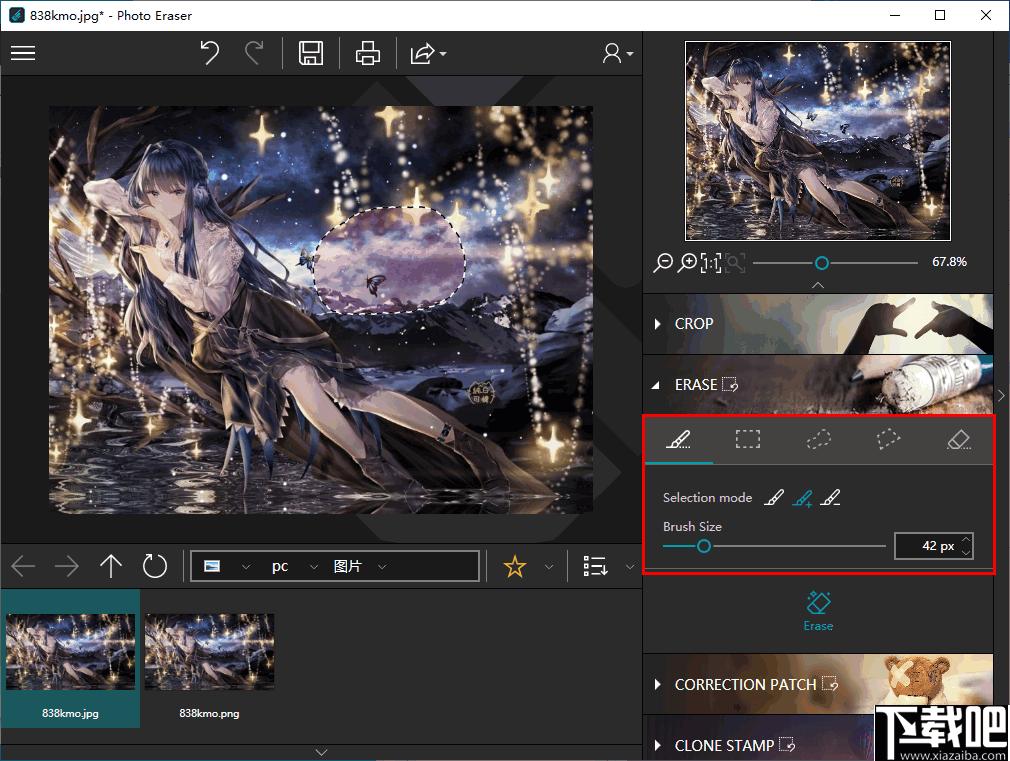Screen dimensions: 1010x761
Task: Click the ERASE reset selection icon
Action: [730, 385]
